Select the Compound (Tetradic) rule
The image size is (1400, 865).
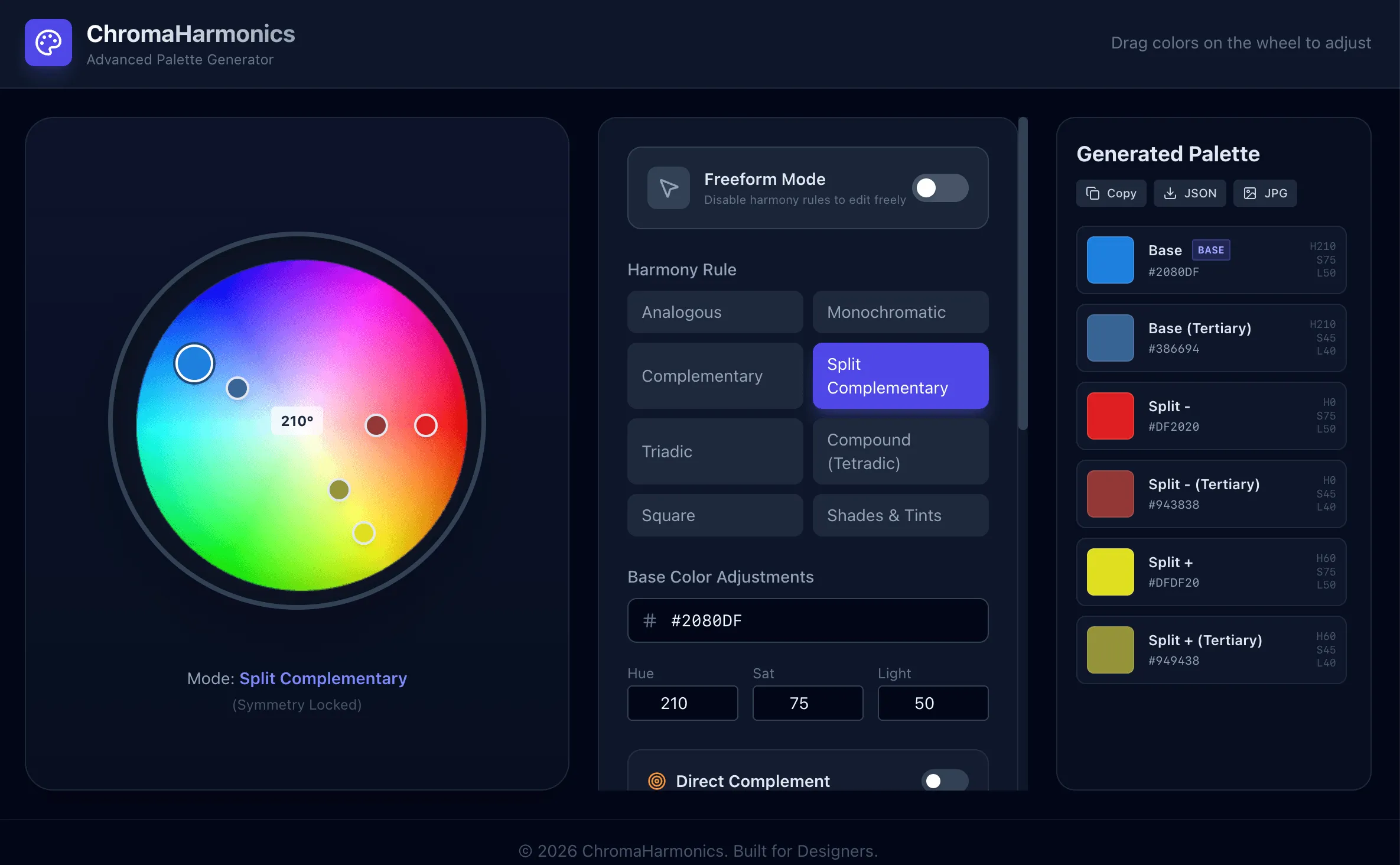point(901,451)
